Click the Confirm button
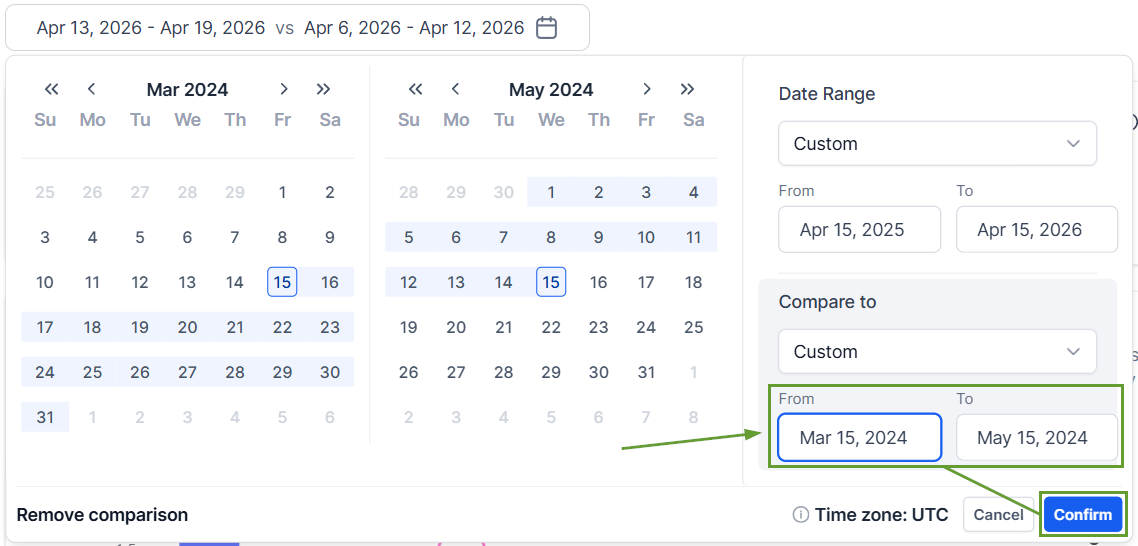Viewport: 1138px width, 546px height. [1082, 515]
